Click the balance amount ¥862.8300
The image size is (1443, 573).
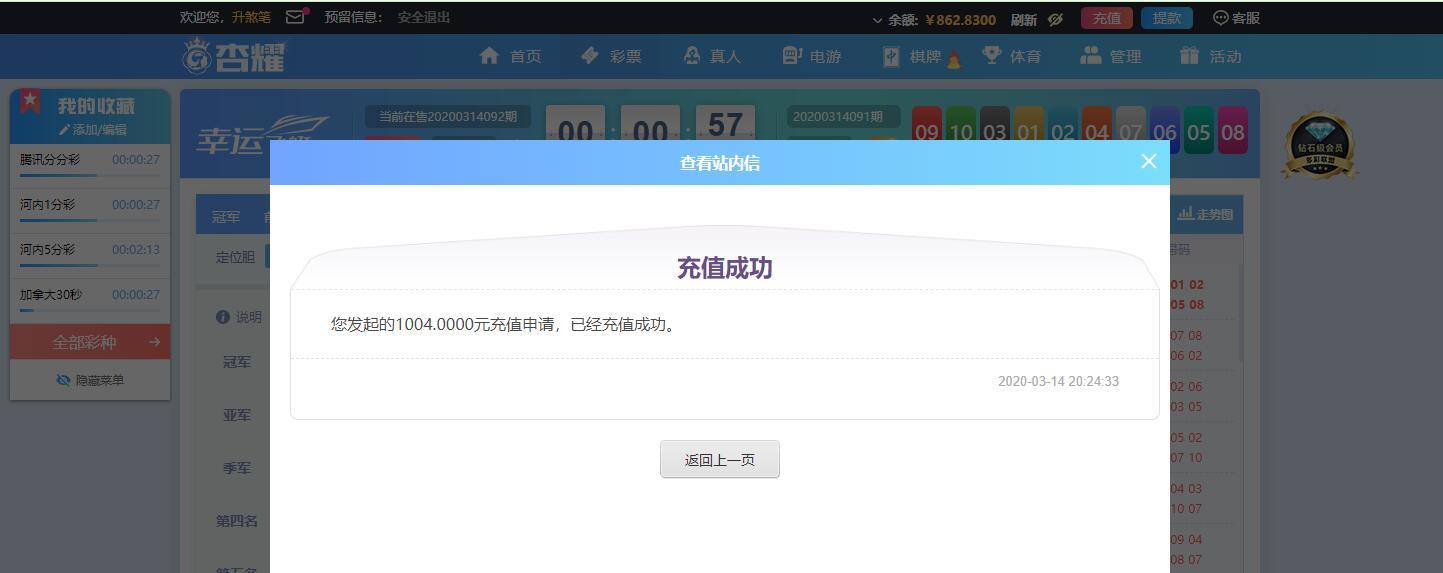[x=960, y=20]
